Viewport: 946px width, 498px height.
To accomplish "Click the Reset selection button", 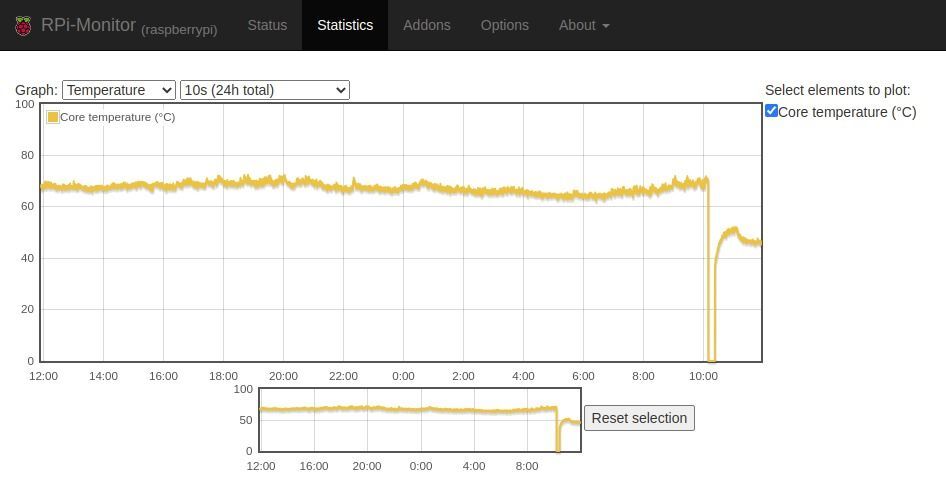I will pos(640,418).
